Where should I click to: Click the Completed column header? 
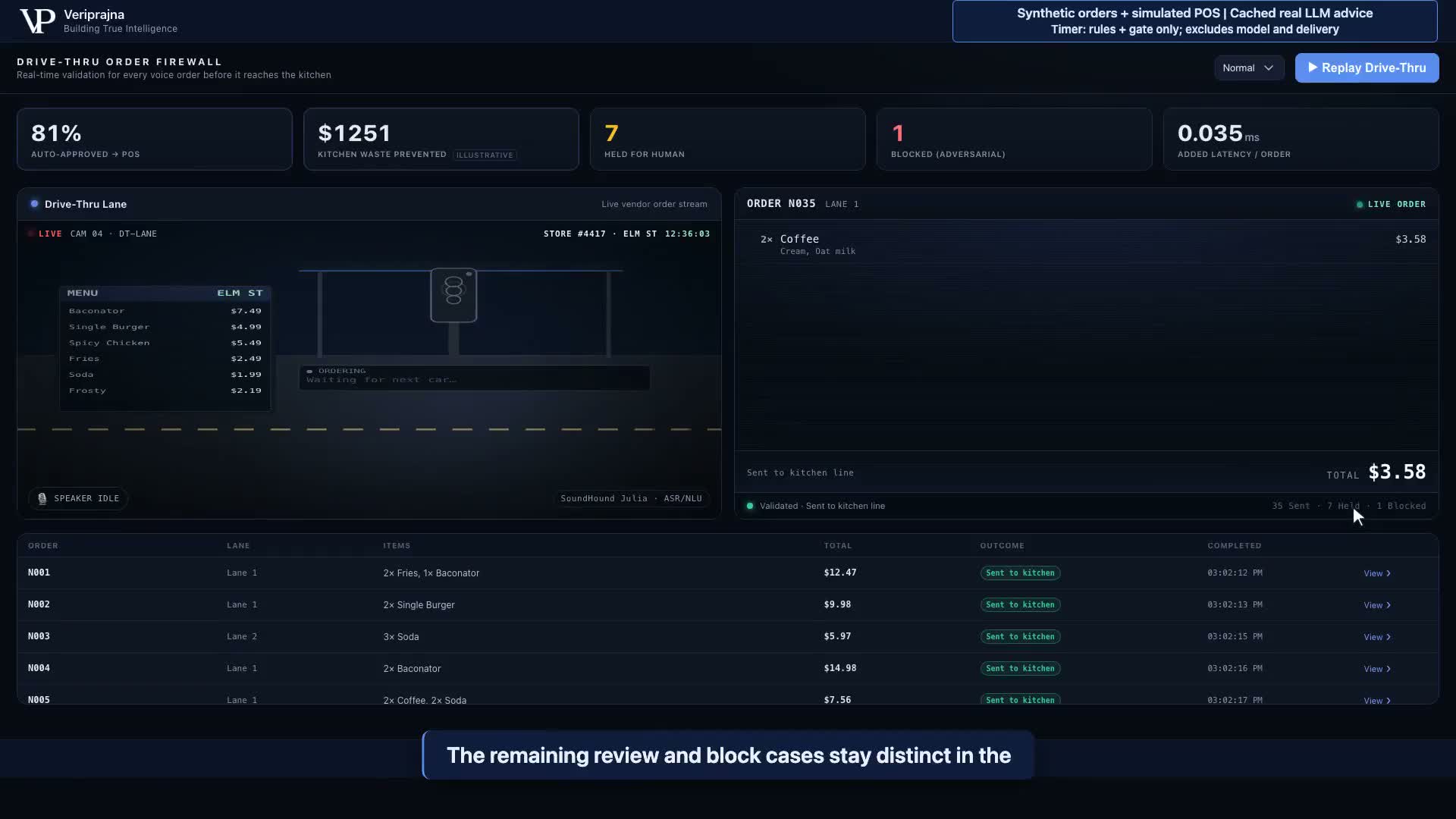1235,546
